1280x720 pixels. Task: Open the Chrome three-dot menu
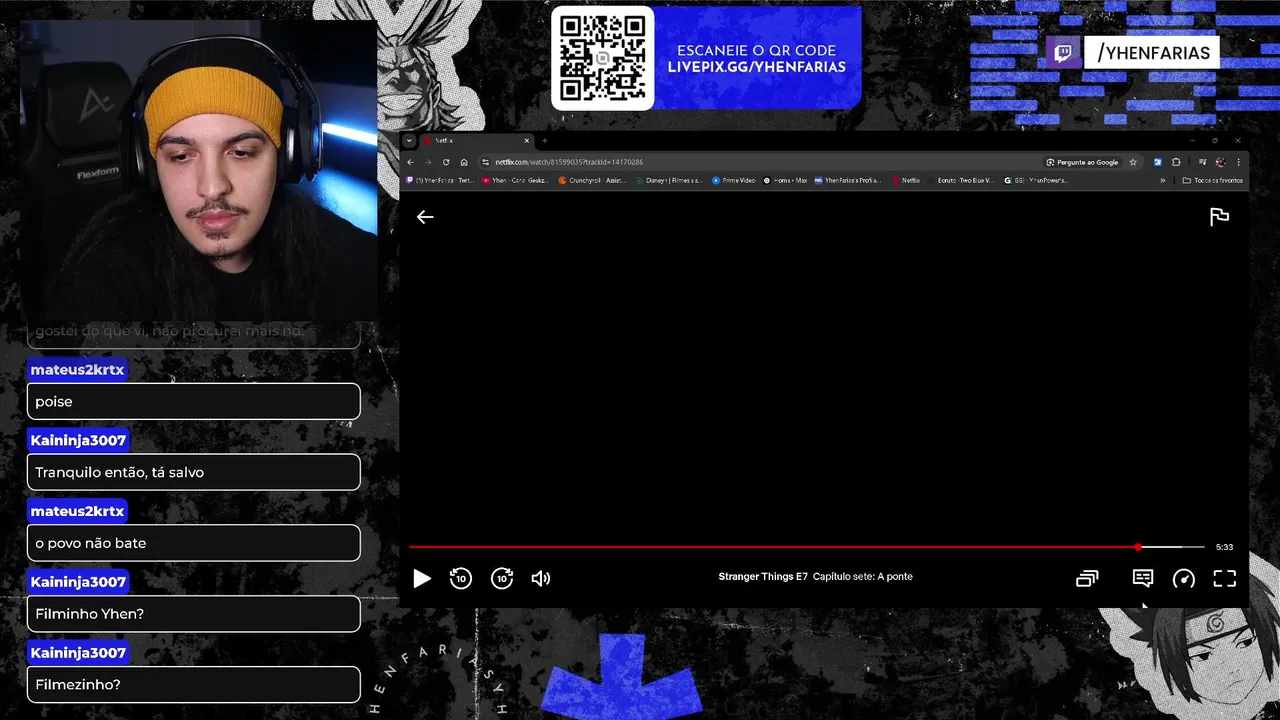1238,162
